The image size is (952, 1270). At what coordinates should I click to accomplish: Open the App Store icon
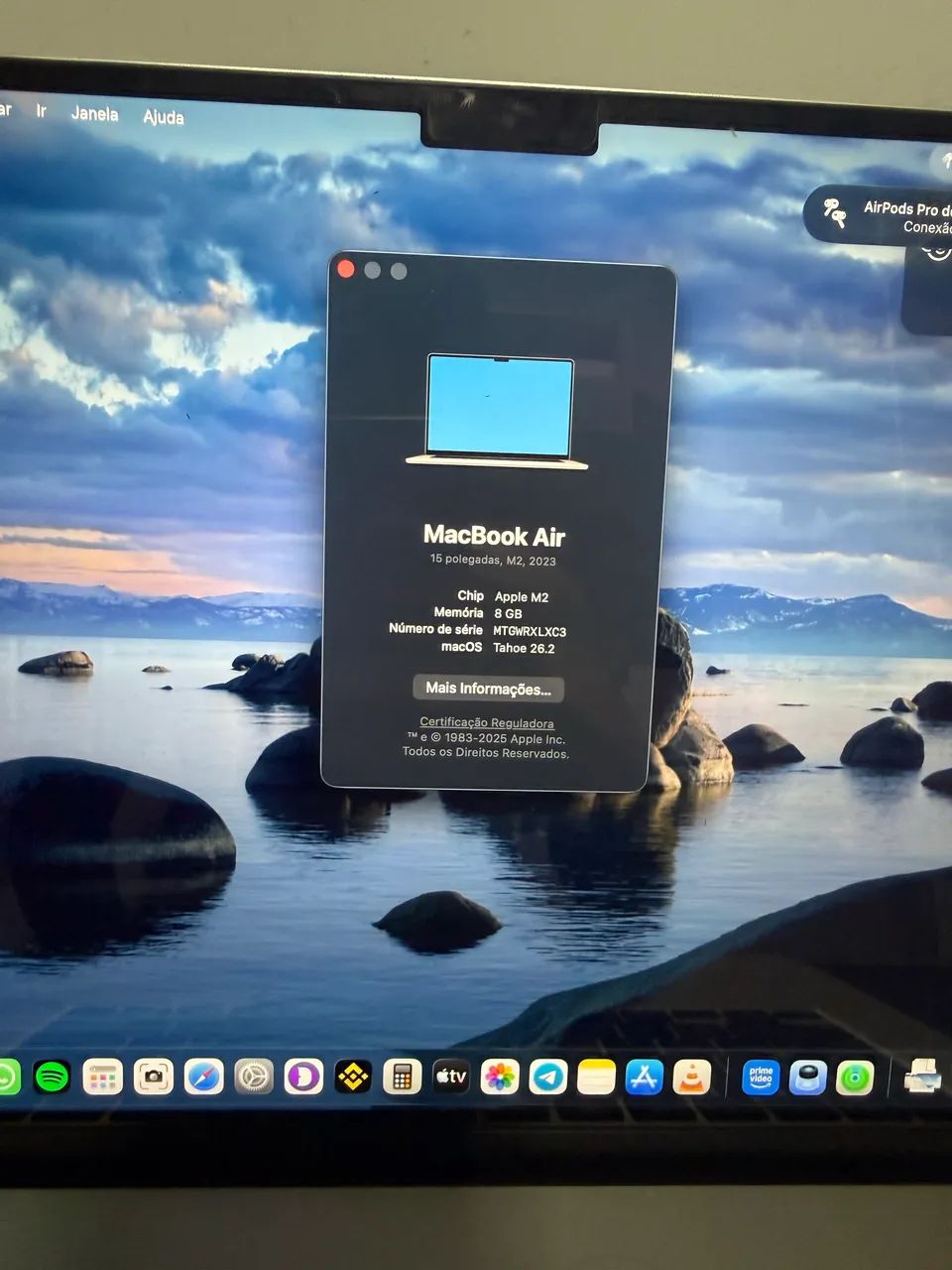(x=644, y=1077)
